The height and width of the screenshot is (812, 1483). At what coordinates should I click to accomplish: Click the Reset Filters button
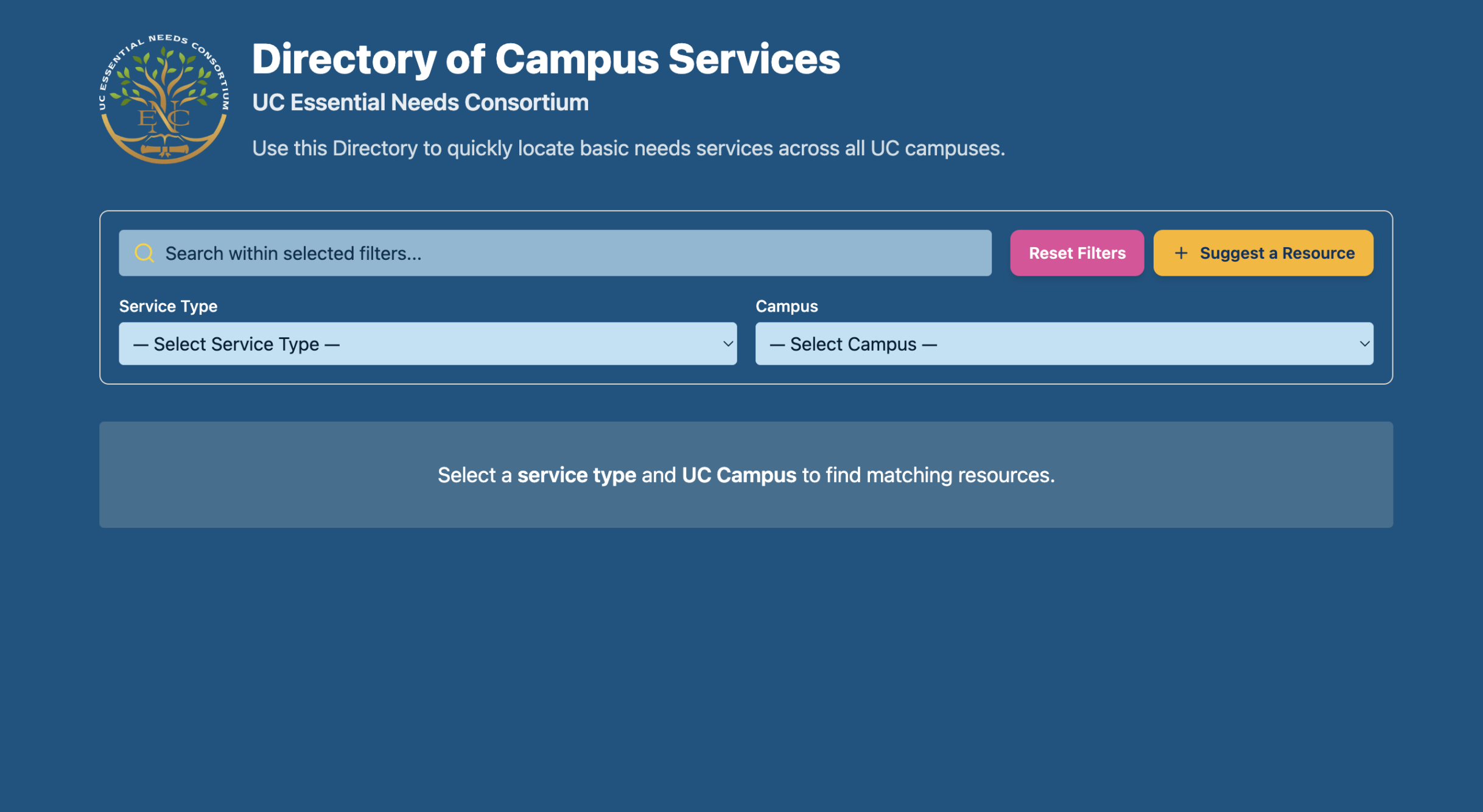click(1077, 253)
